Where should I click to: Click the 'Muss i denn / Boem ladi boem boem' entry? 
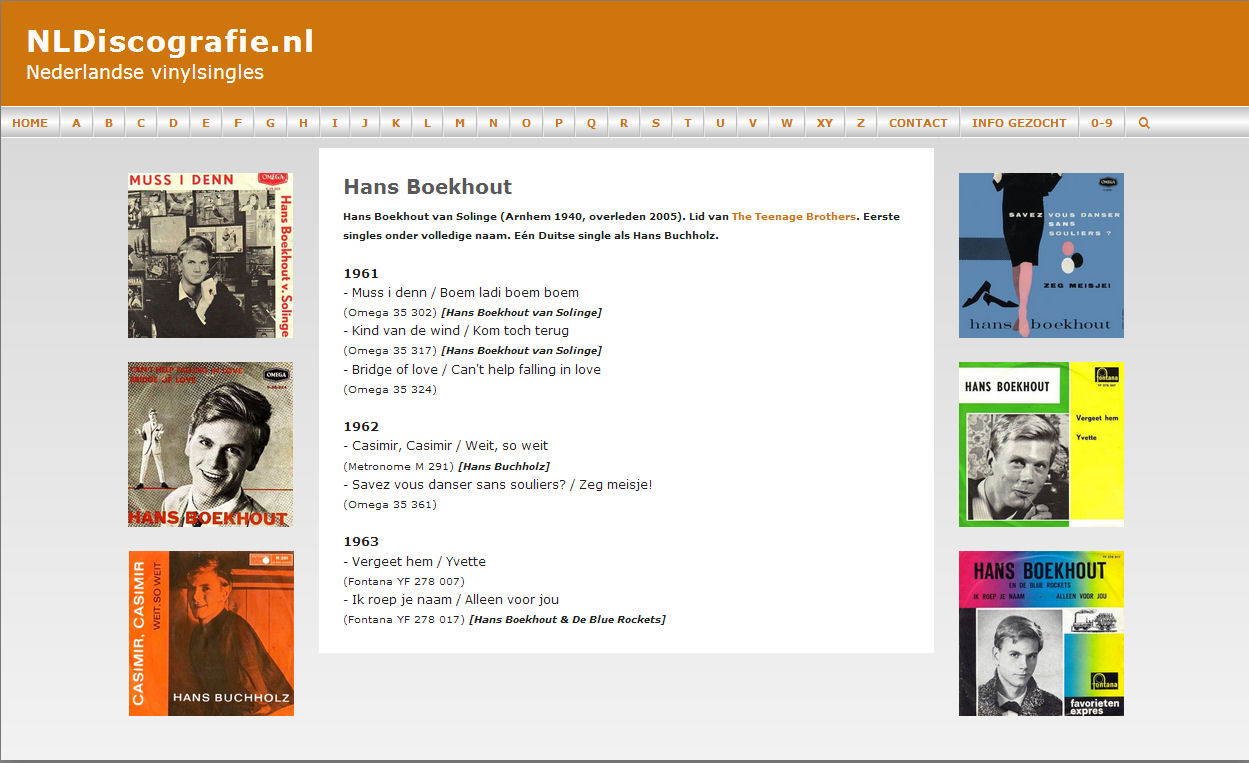pyautogui.click(x=461, y=293)
